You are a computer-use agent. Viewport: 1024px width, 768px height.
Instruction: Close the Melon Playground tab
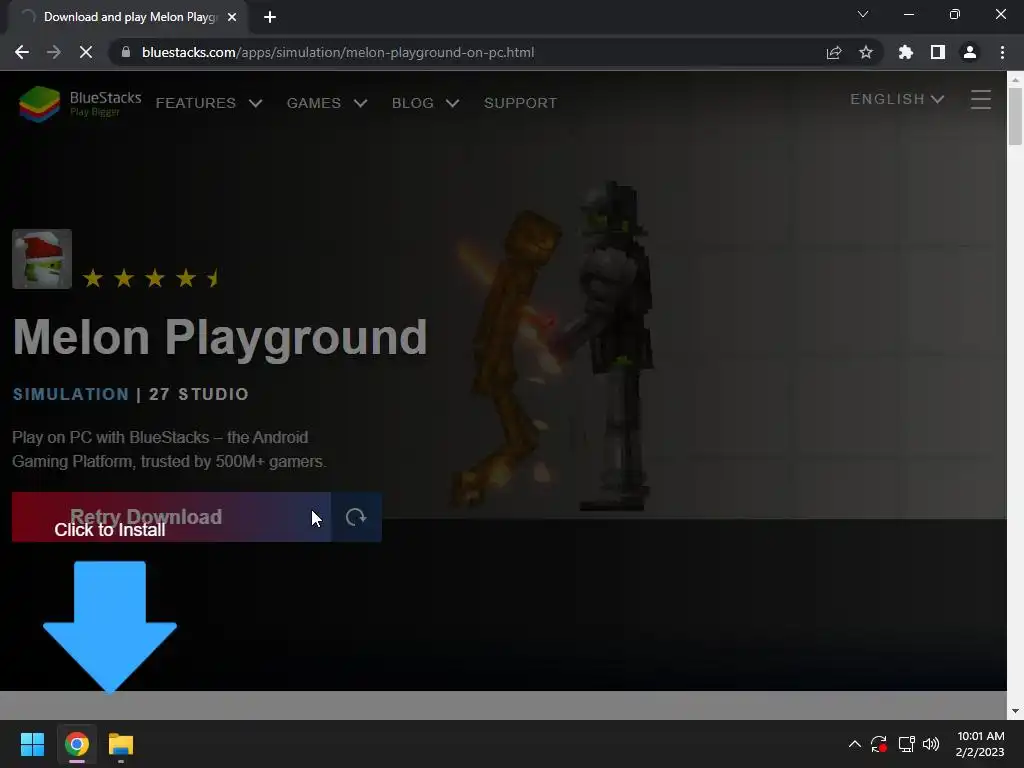pos(232,17)
